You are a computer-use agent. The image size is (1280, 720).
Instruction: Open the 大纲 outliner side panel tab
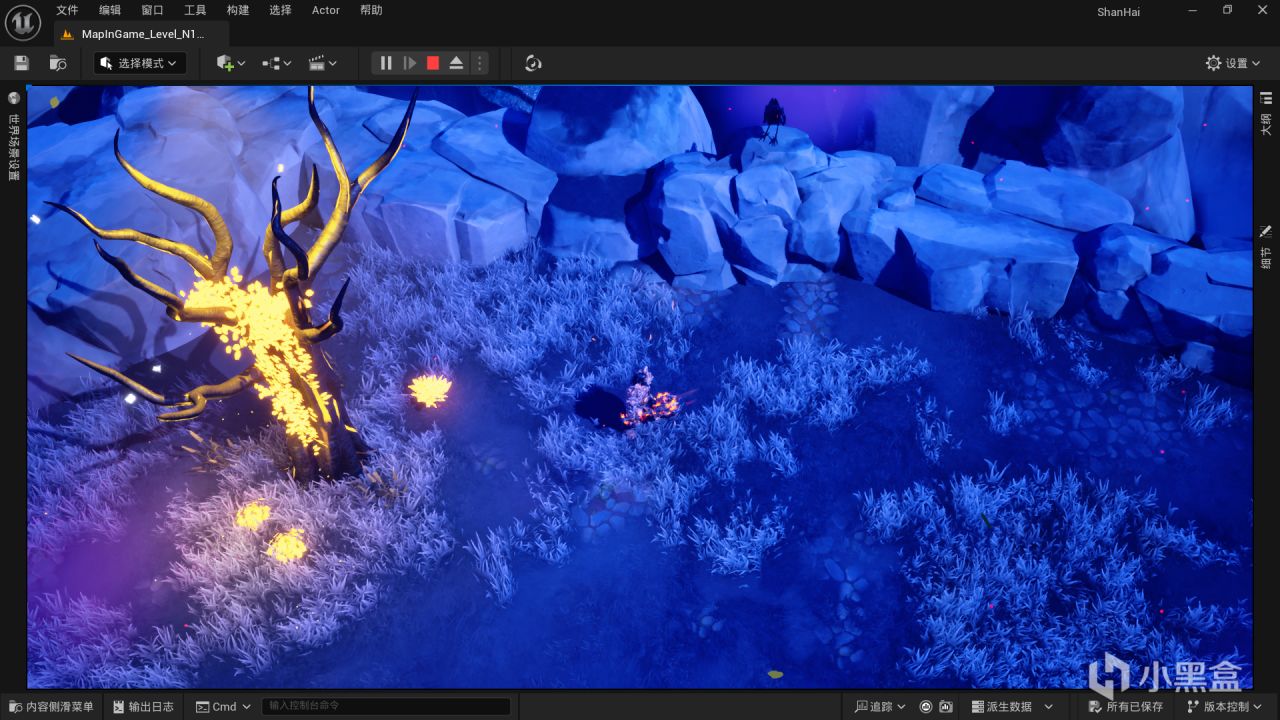point(1266,112)
